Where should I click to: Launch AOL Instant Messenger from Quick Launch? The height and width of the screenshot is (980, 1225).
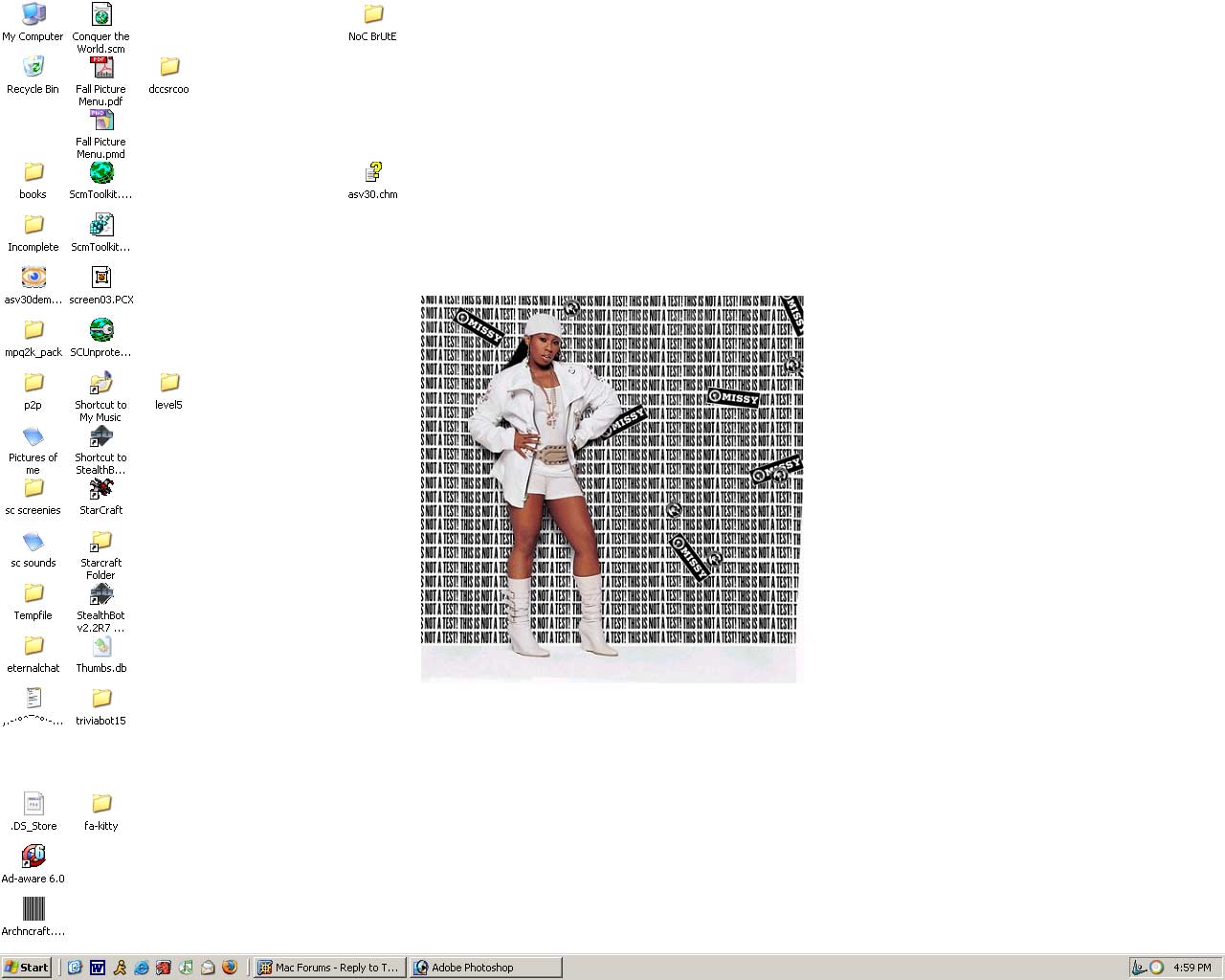120,968
